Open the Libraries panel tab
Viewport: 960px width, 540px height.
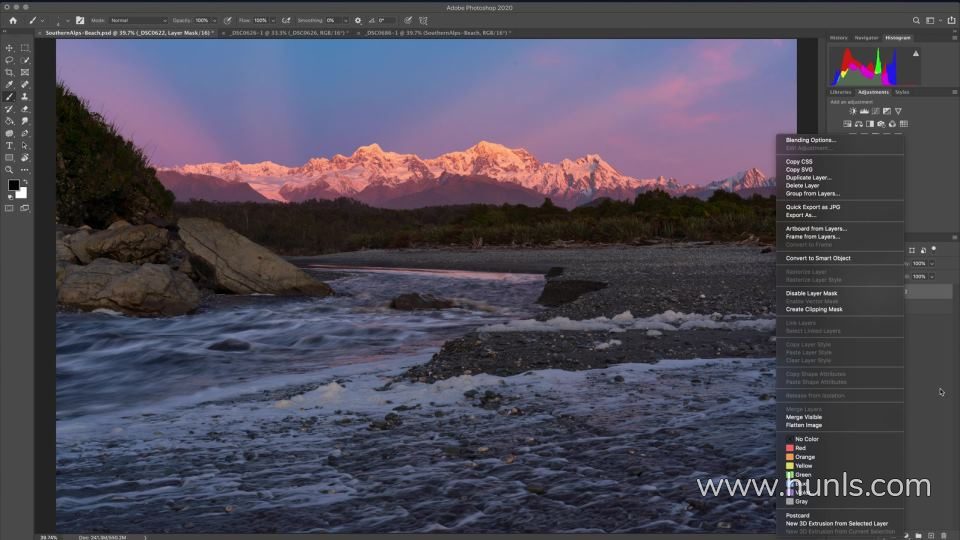[840, 92]
